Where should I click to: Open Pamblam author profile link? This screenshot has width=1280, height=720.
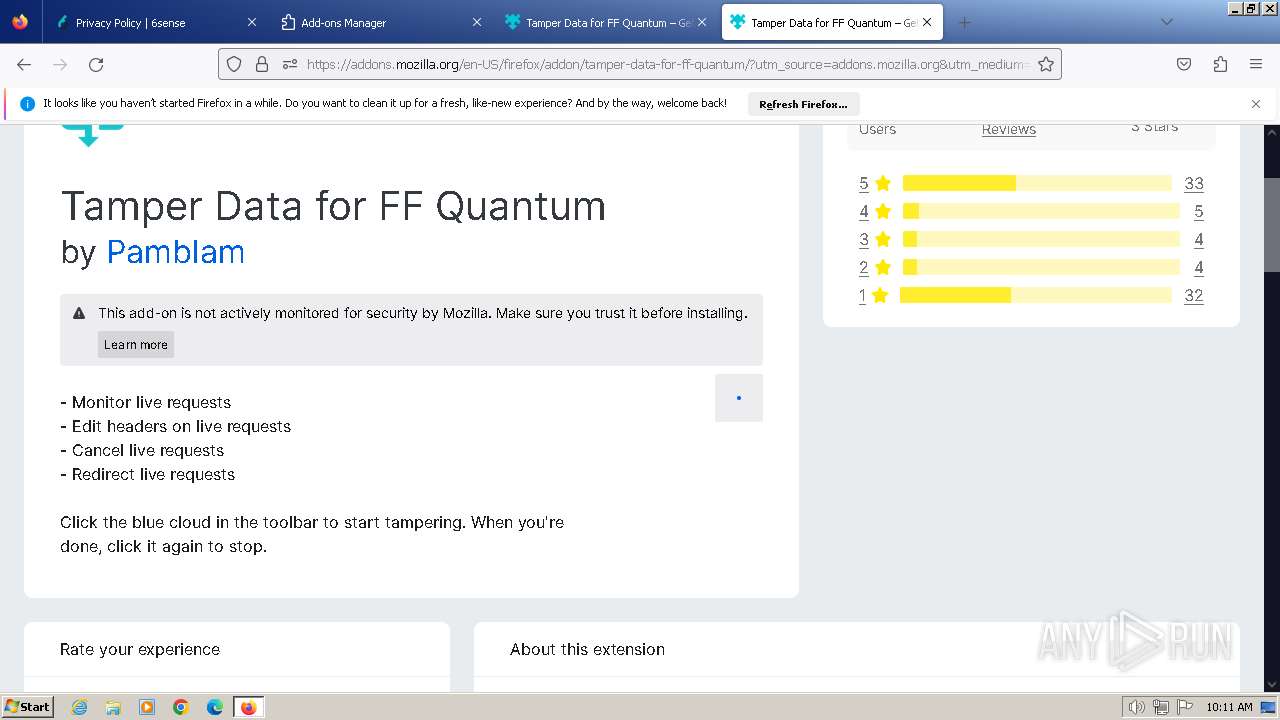tap(175, 252)
